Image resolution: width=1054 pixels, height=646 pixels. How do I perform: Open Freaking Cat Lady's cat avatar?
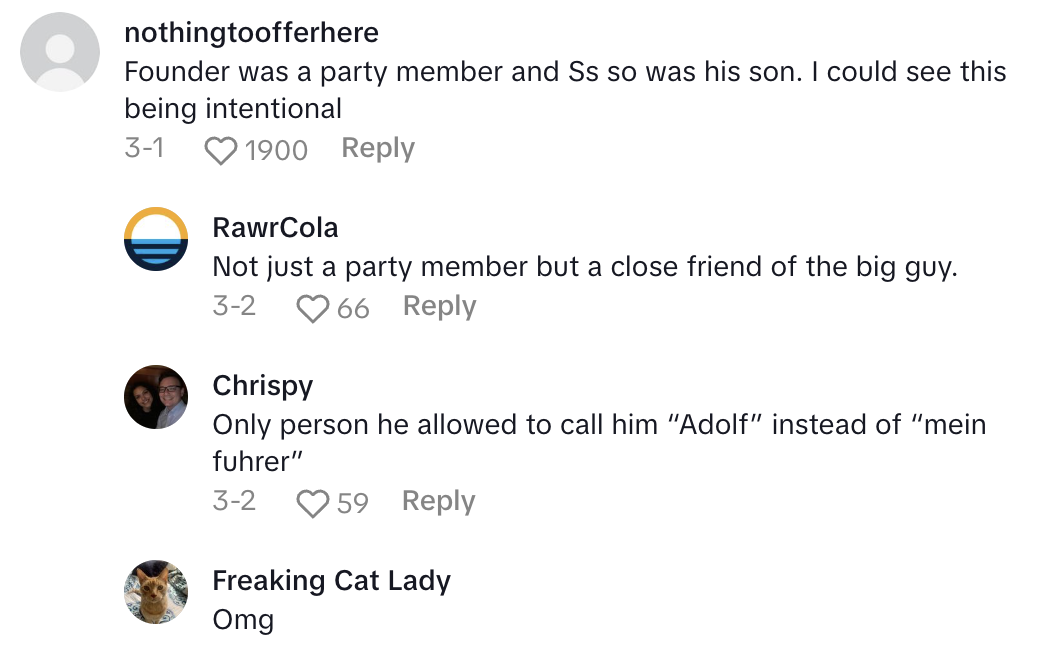coord(156,592)
